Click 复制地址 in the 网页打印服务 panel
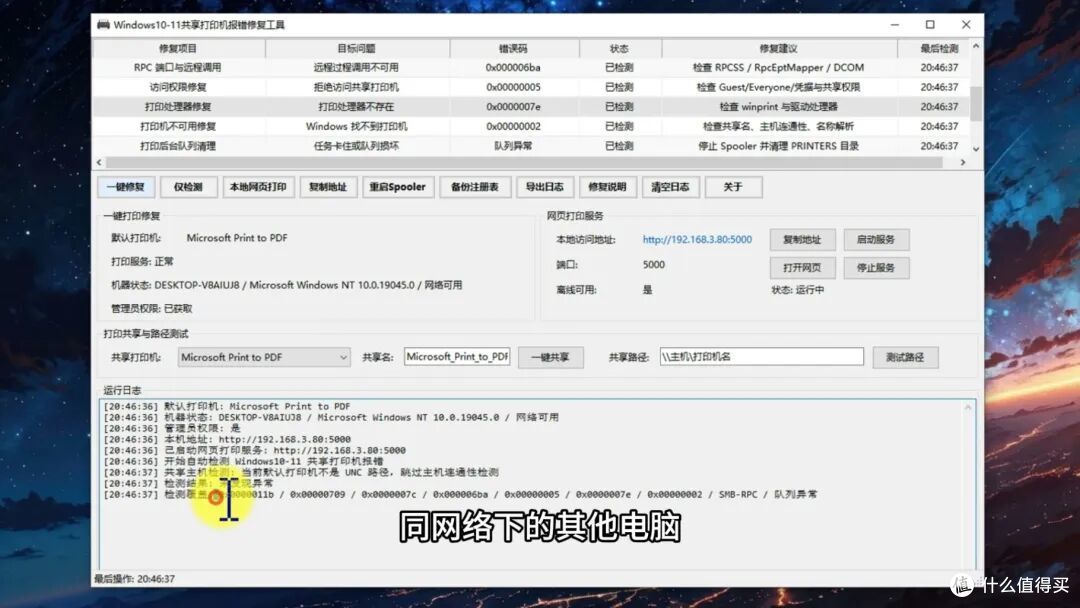This screenshot has height=608, width=1080. (x=802, y=240)
